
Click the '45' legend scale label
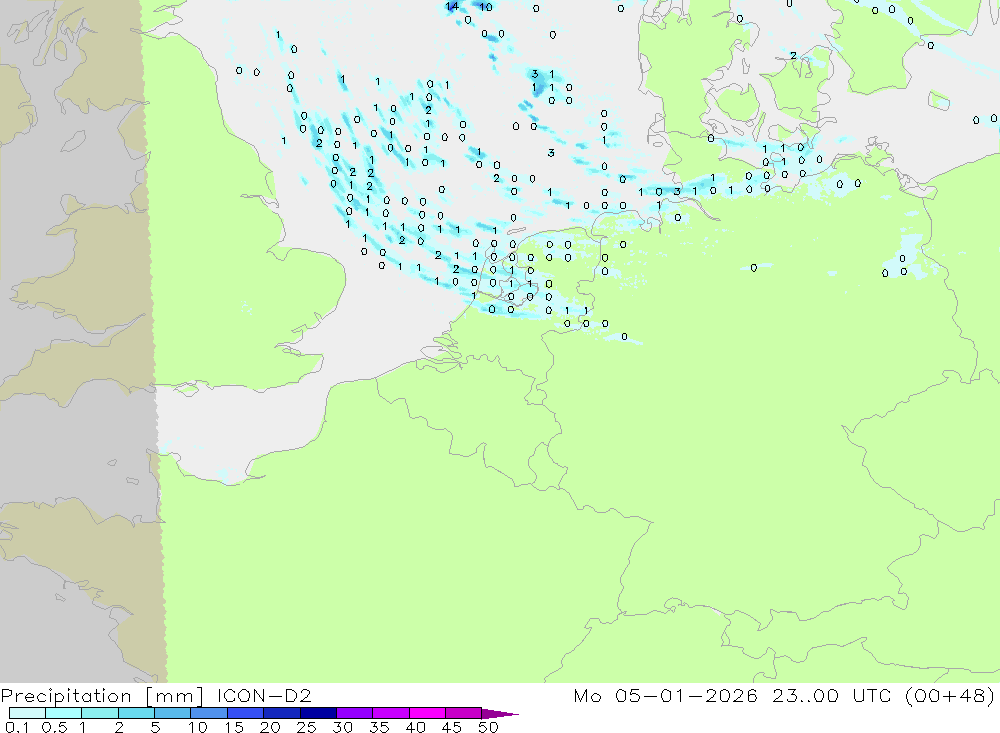click(x=452, y=727)
